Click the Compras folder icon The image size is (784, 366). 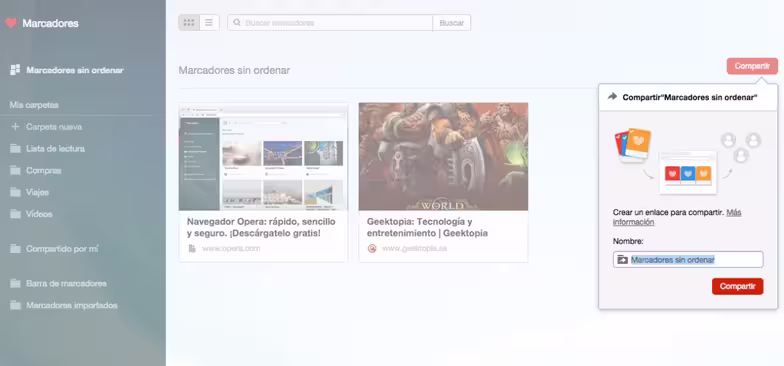[16, 170]
